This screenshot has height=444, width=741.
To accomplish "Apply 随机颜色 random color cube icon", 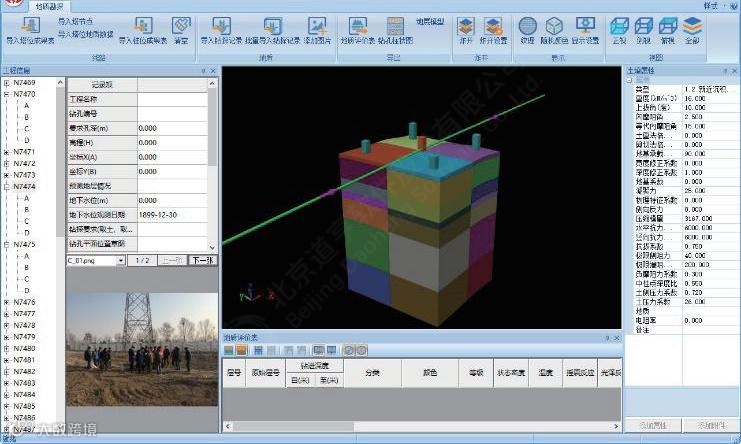I will tap(554, 26).
